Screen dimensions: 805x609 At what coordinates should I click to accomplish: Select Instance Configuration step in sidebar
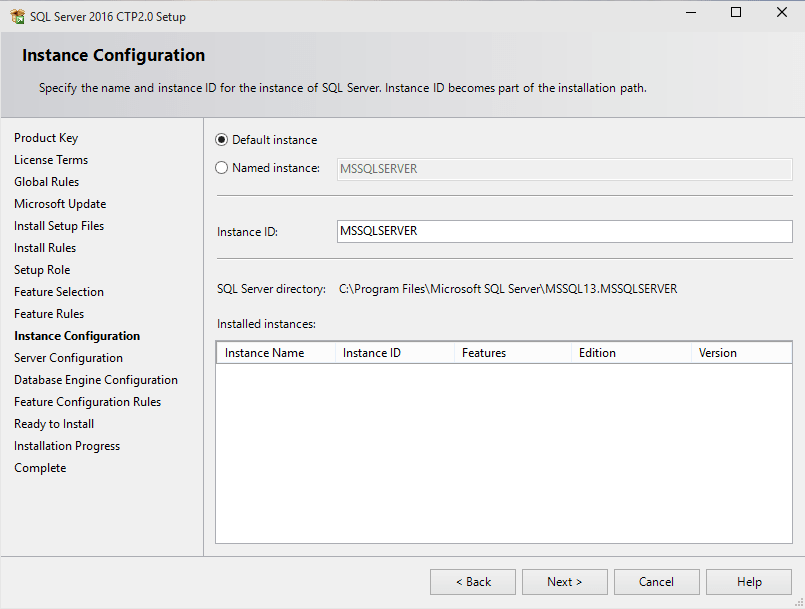pos(77,336)
